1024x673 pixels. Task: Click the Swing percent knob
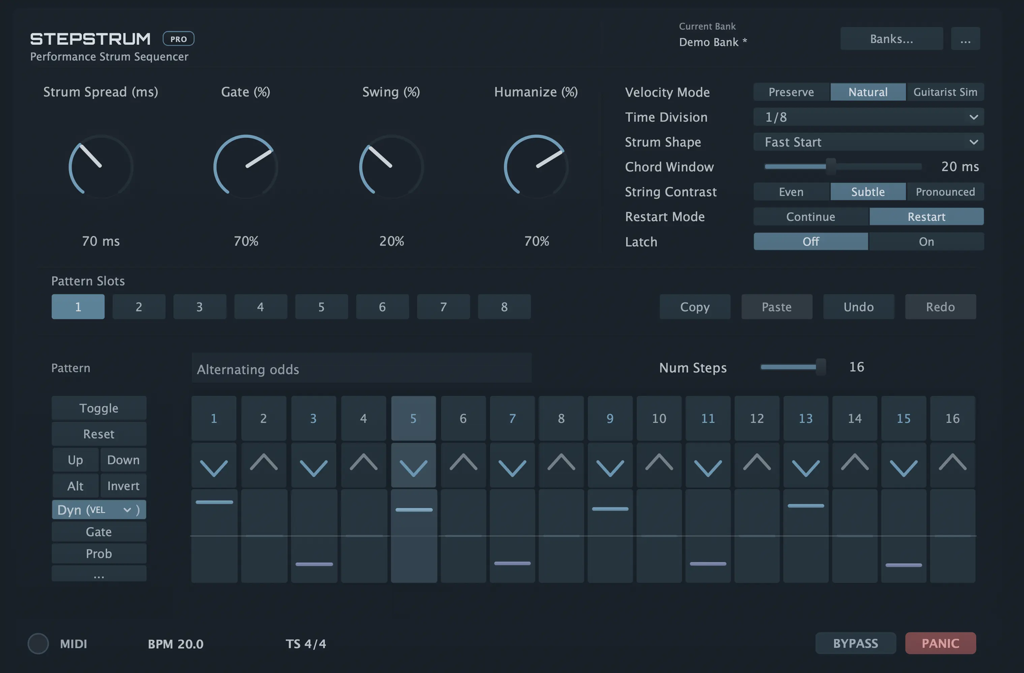point(391,166)
